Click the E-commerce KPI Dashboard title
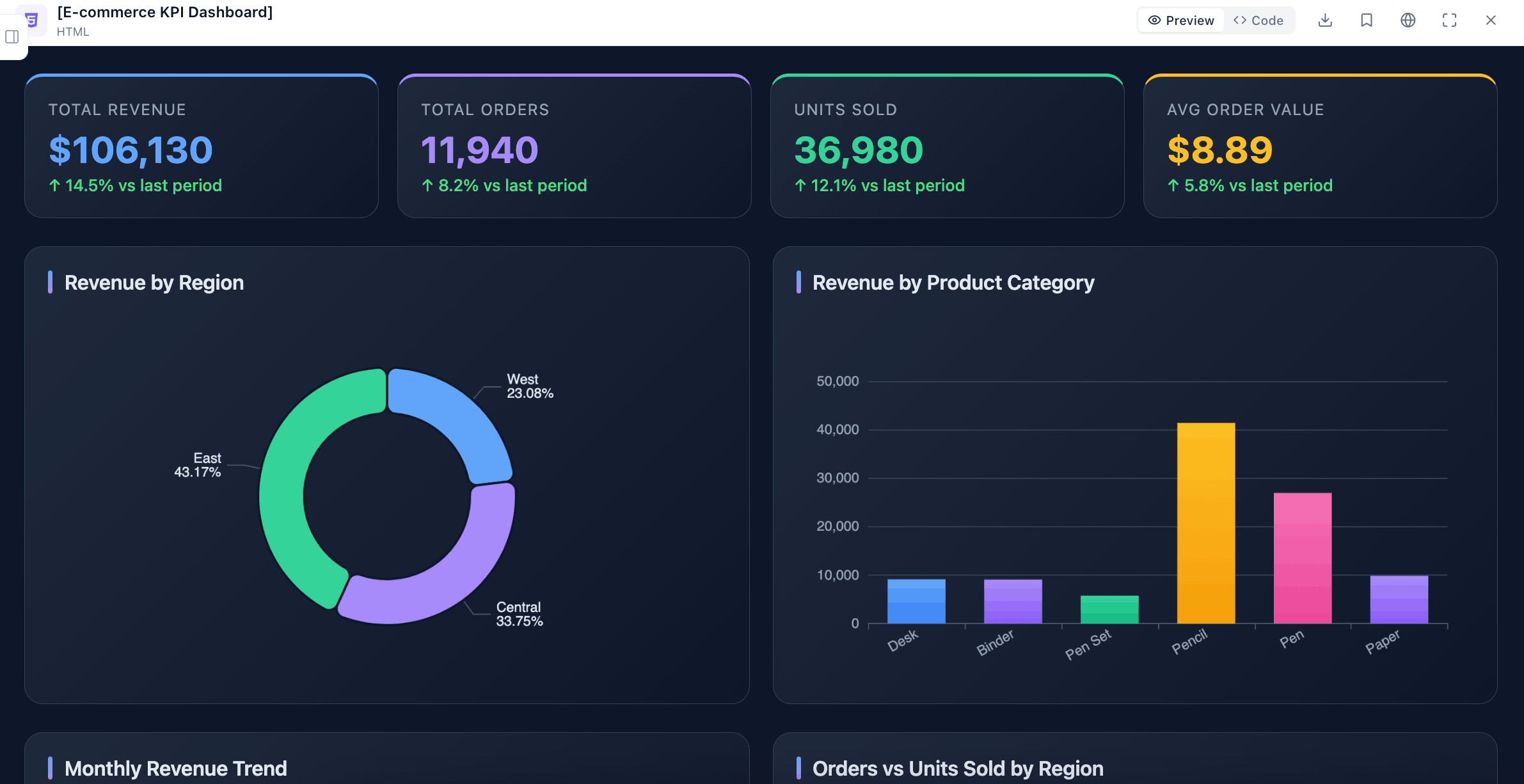Viewport: 1524px width, 784px height. (x=165, y=12)
